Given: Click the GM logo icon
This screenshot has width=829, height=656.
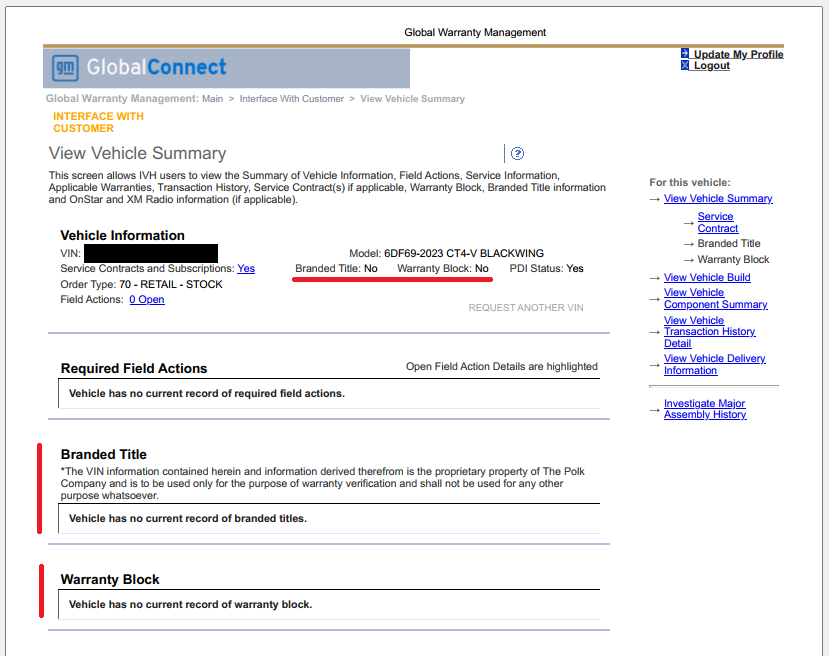Looking at the screenshot, I should pyautogui.click(x=66, y=68).
